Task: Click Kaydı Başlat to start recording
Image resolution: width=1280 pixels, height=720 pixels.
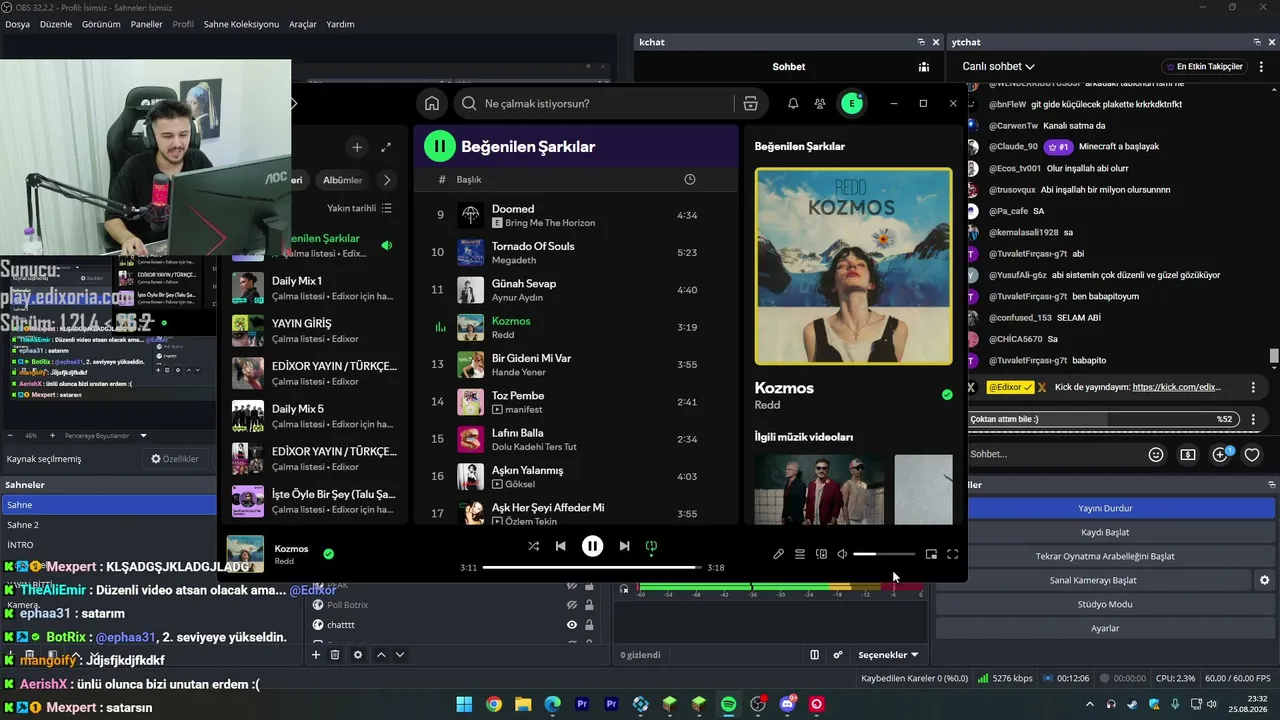Action: tap(1105, 532)
